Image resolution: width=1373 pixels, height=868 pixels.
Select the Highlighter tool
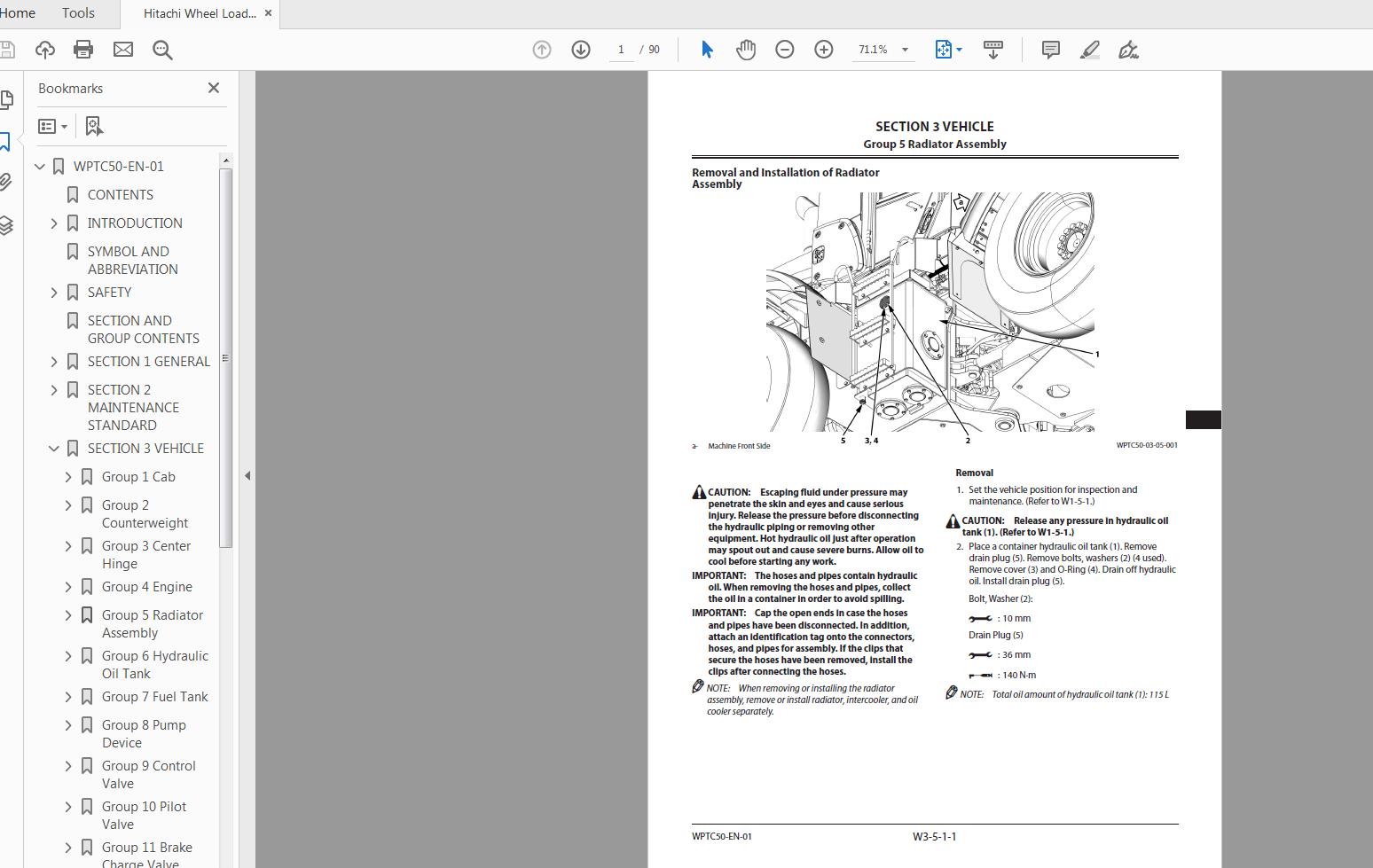pyautogui.click(x=1089, y=50)
